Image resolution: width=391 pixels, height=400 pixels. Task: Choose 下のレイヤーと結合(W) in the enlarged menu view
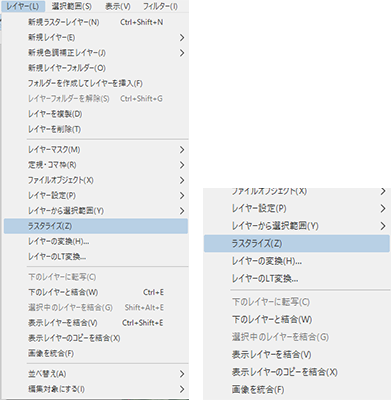tap(297, 319)
